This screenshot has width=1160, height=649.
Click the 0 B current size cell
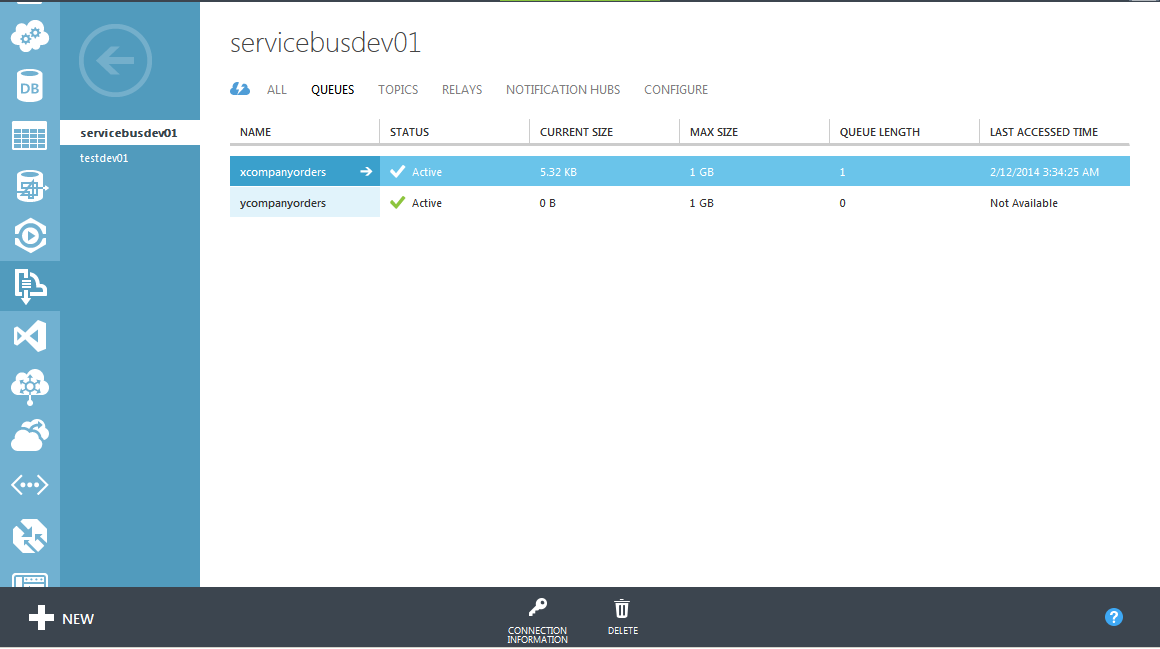[x=547, y=203]
